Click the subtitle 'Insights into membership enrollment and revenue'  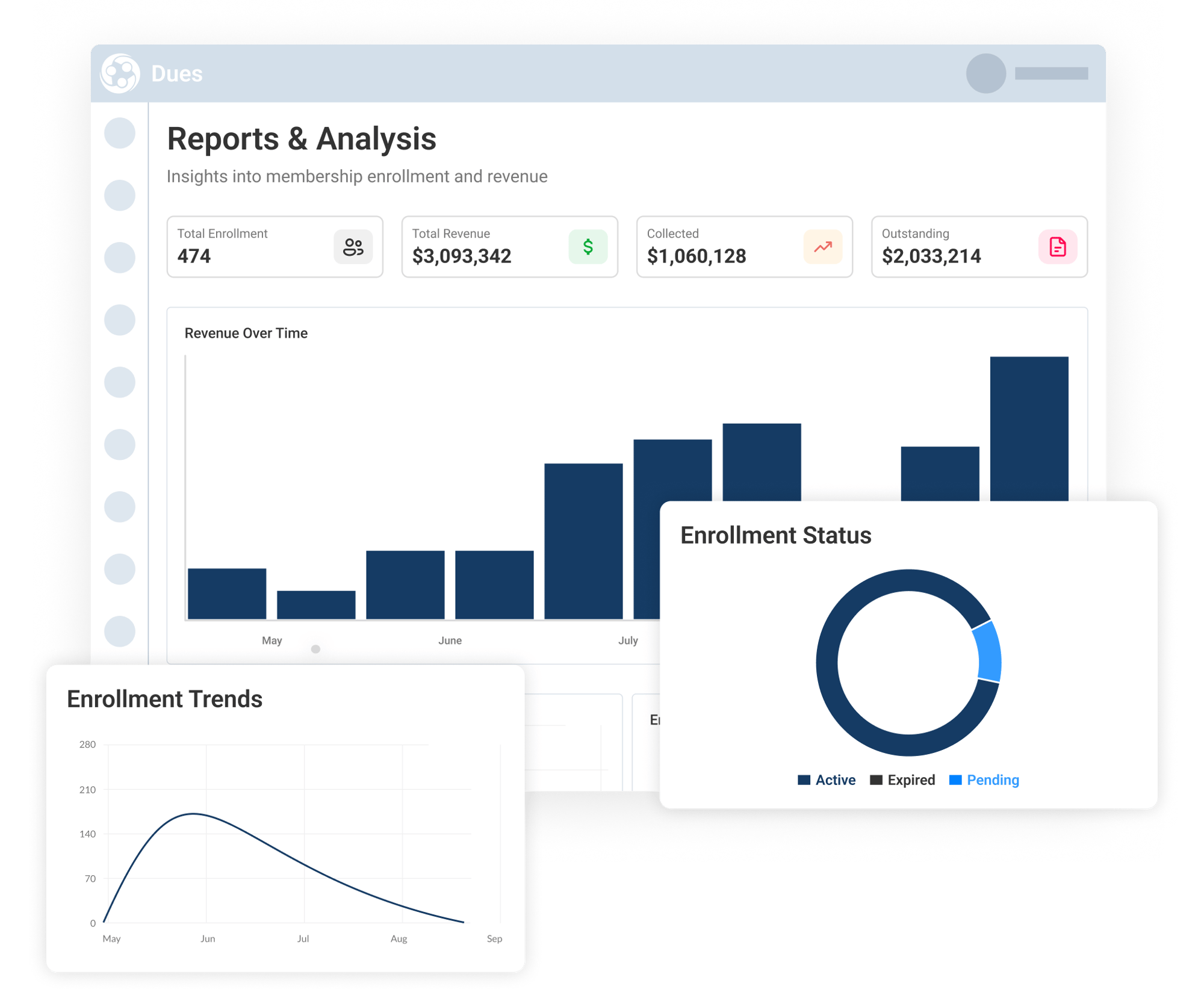357,176
